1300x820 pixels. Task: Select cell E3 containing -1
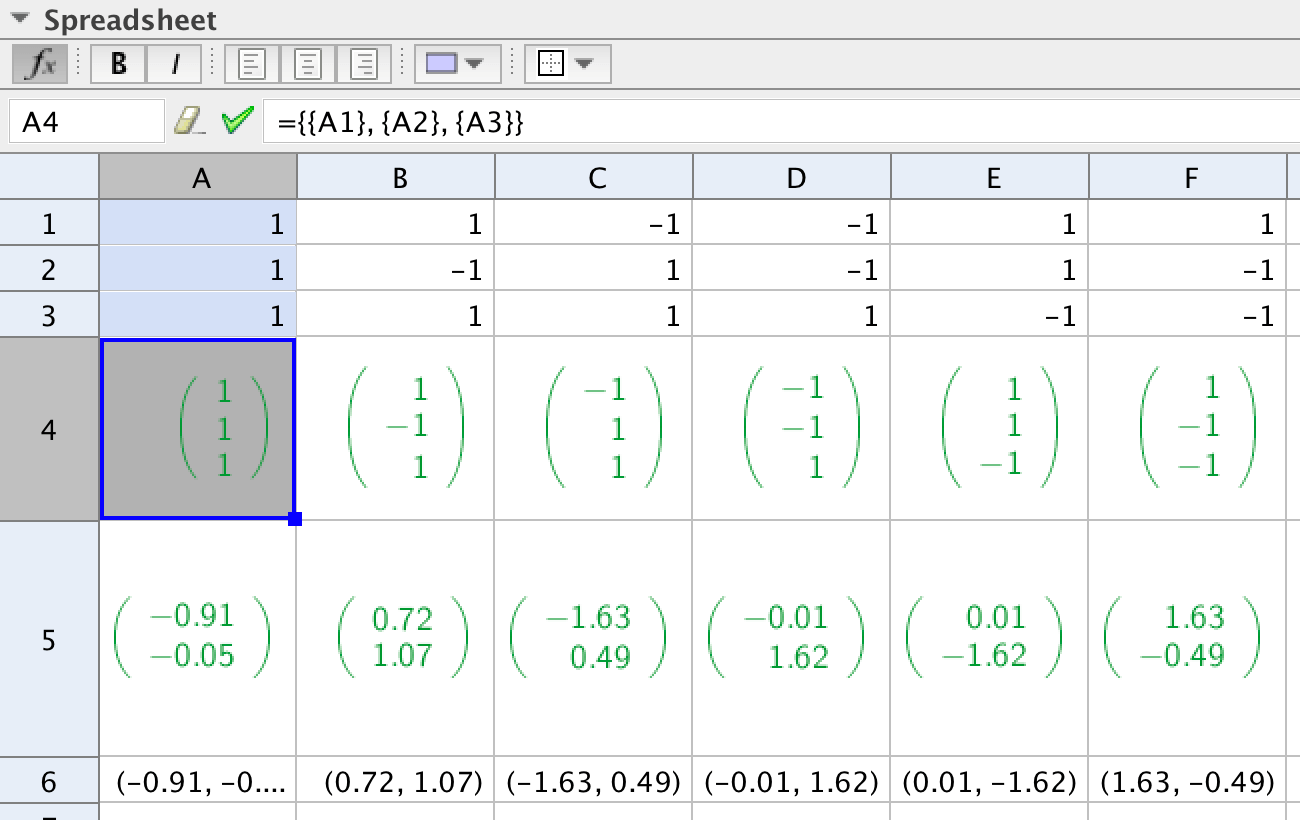click(990, 315)
